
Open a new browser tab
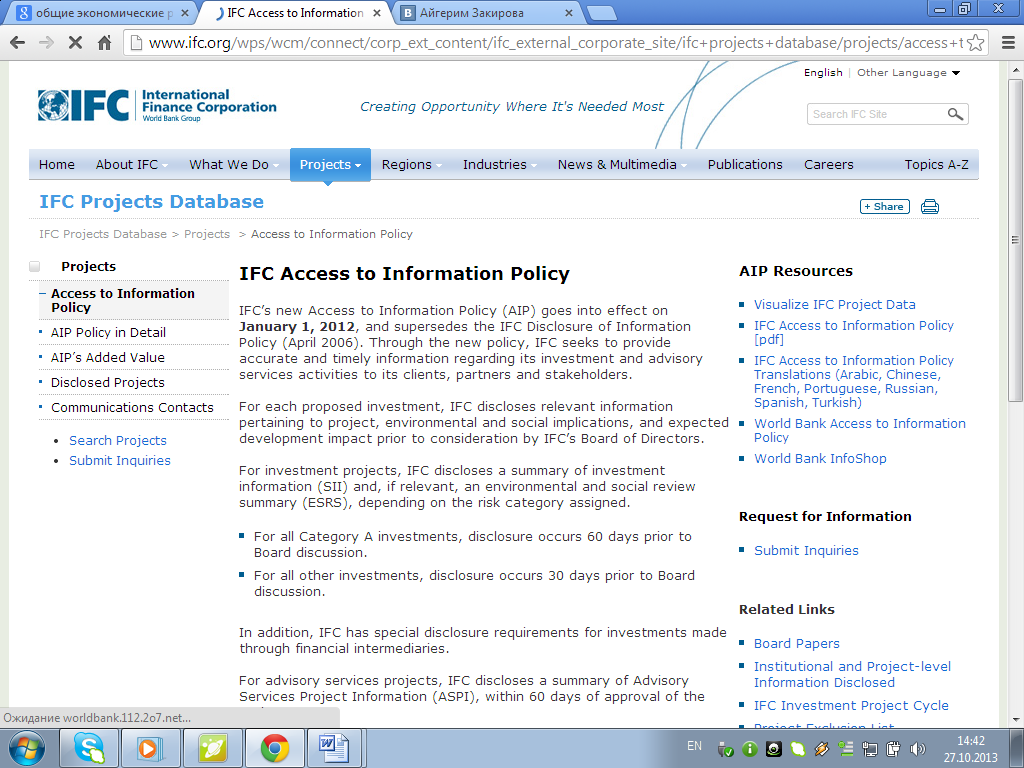coord(601,13)
